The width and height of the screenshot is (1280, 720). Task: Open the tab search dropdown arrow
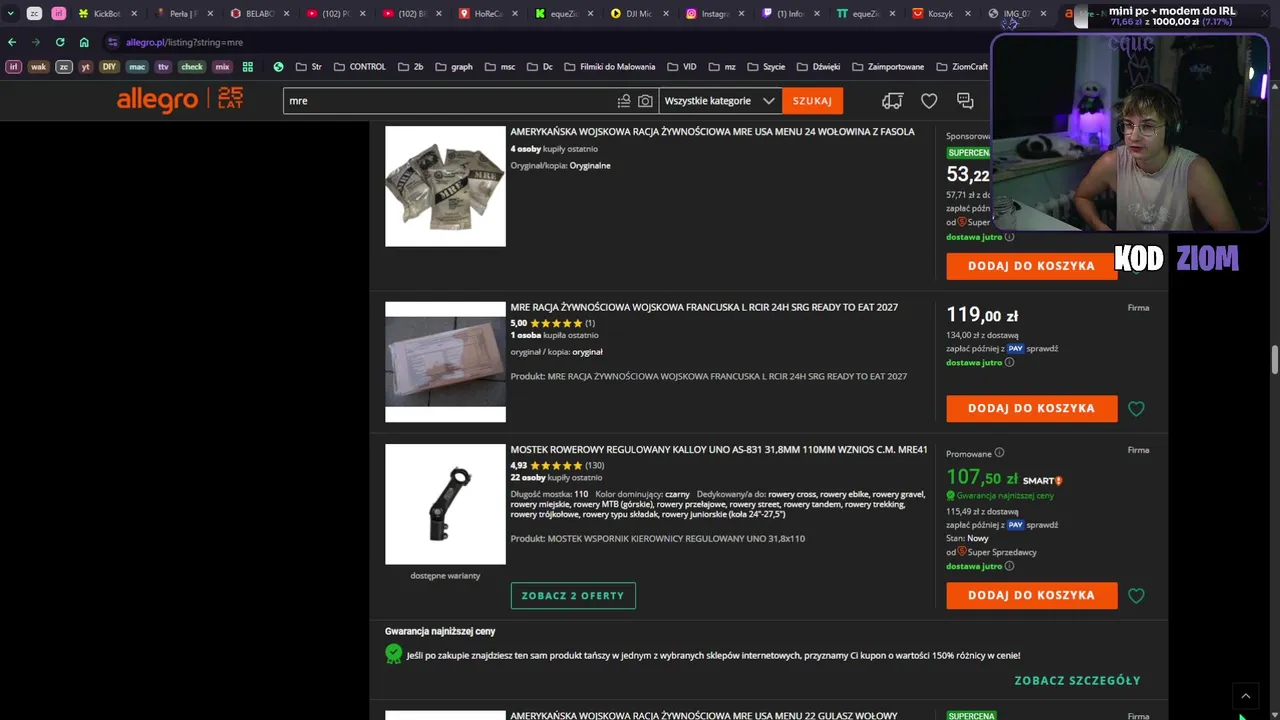coord(10,14)
